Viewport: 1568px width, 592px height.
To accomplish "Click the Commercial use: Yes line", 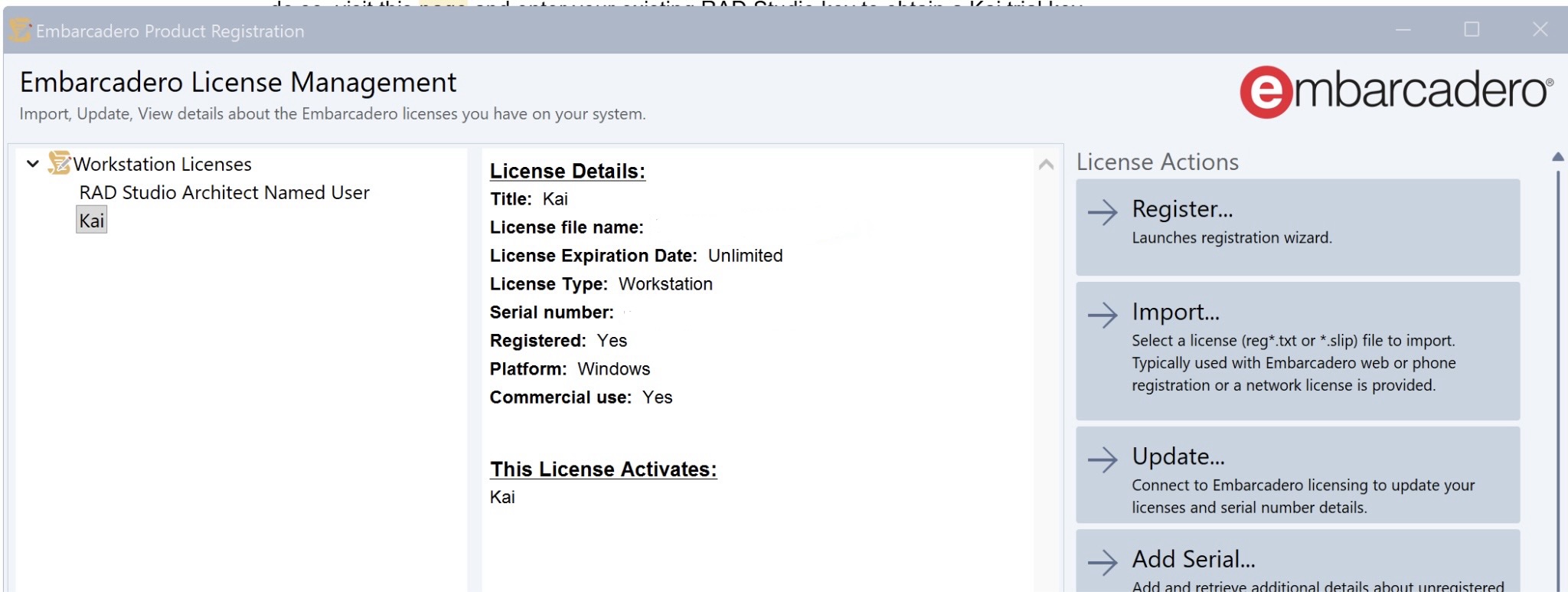I will pos(581,397).
